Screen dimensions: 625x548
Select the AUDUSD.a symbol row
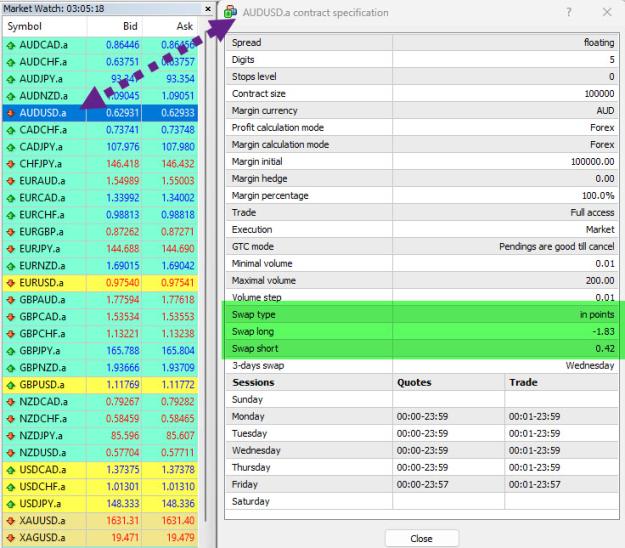point(100,113)
